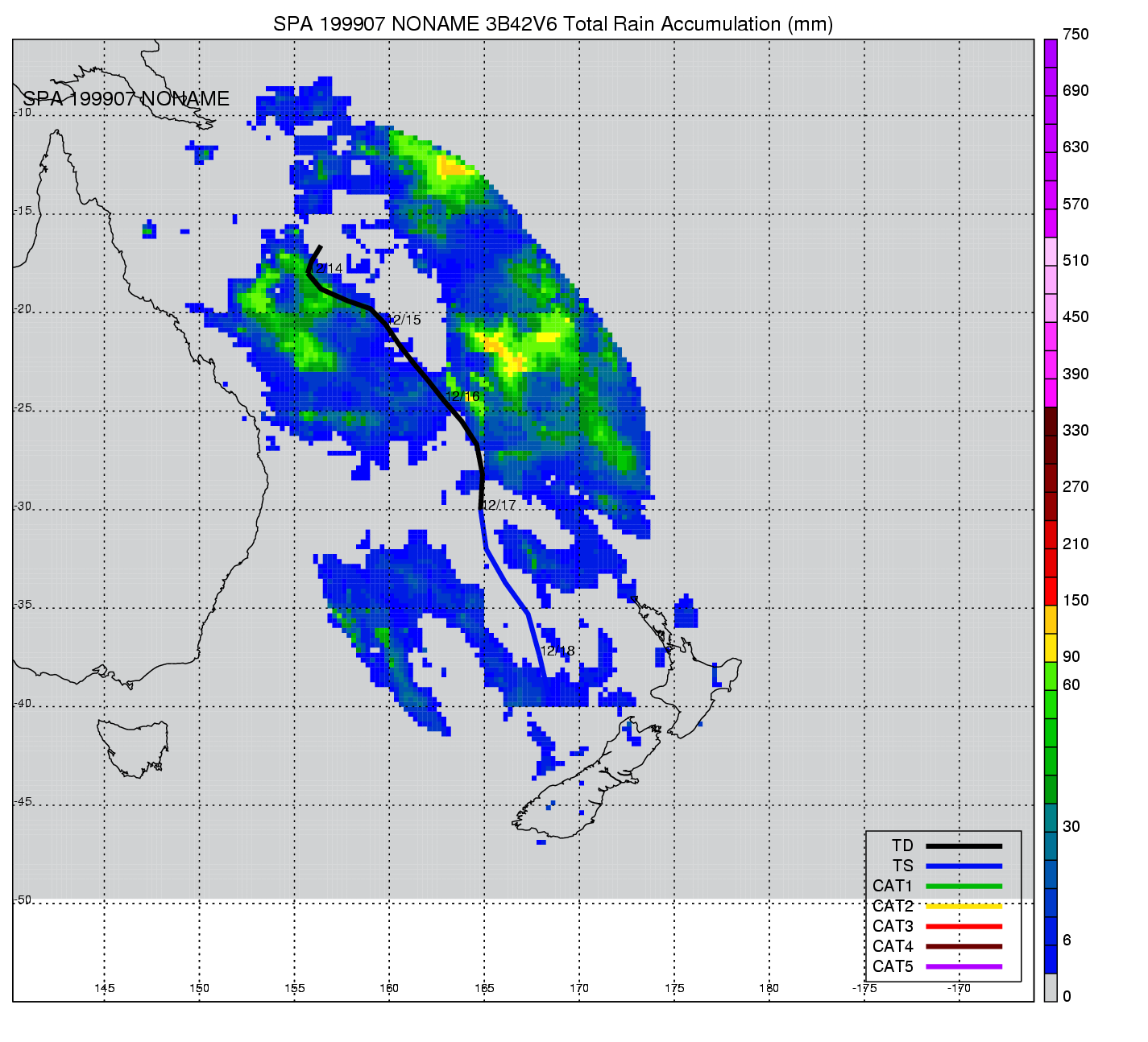Click the 12/16 track date marker

[463, 396]
